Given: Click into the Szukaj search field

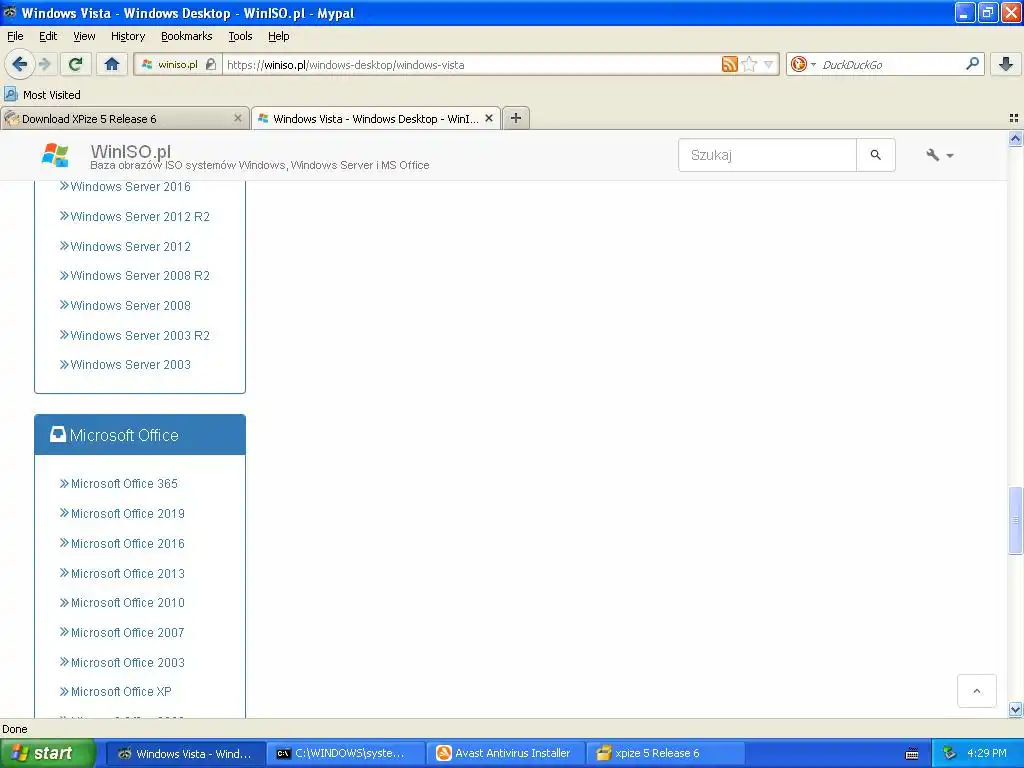Looking at the screenshot, I should [x=767, y=155].
